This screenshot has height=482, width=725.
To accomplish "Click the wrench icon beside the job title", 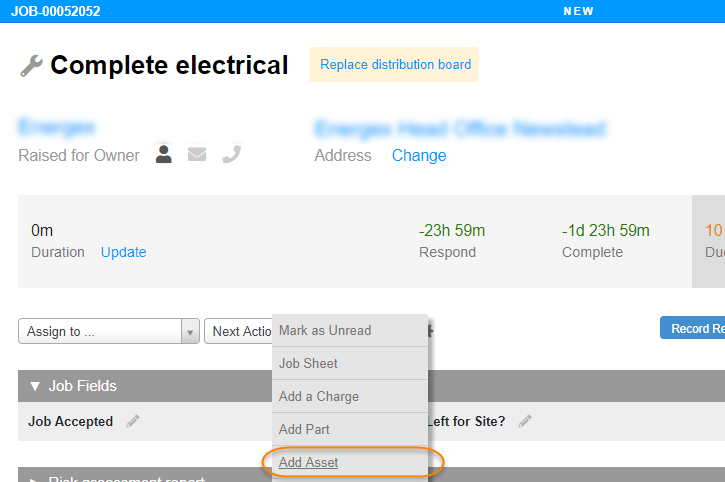I will pos(31,66).
